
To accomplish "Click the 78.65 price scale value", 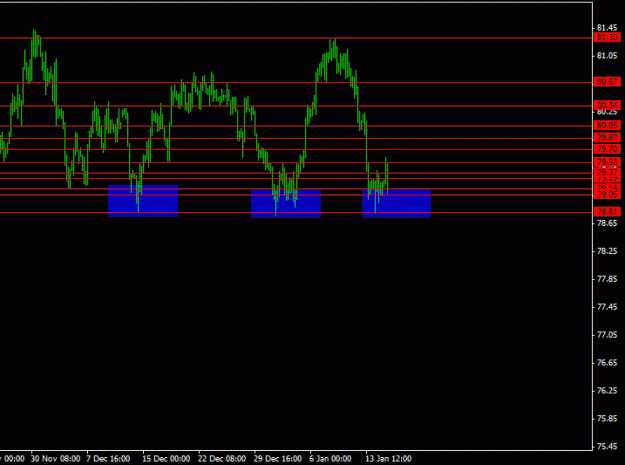I will point(607,223).
